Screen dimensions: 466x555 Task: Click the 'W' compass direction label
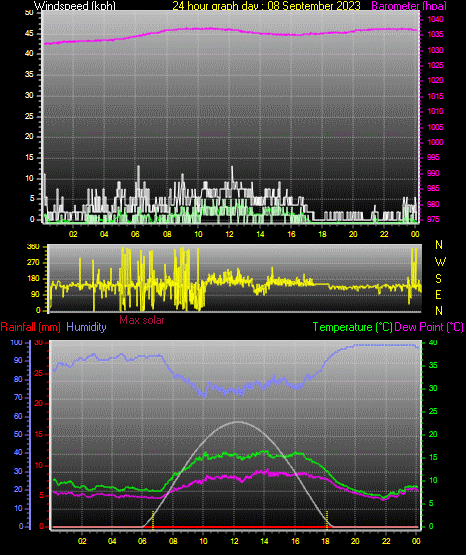coord(440,262)
